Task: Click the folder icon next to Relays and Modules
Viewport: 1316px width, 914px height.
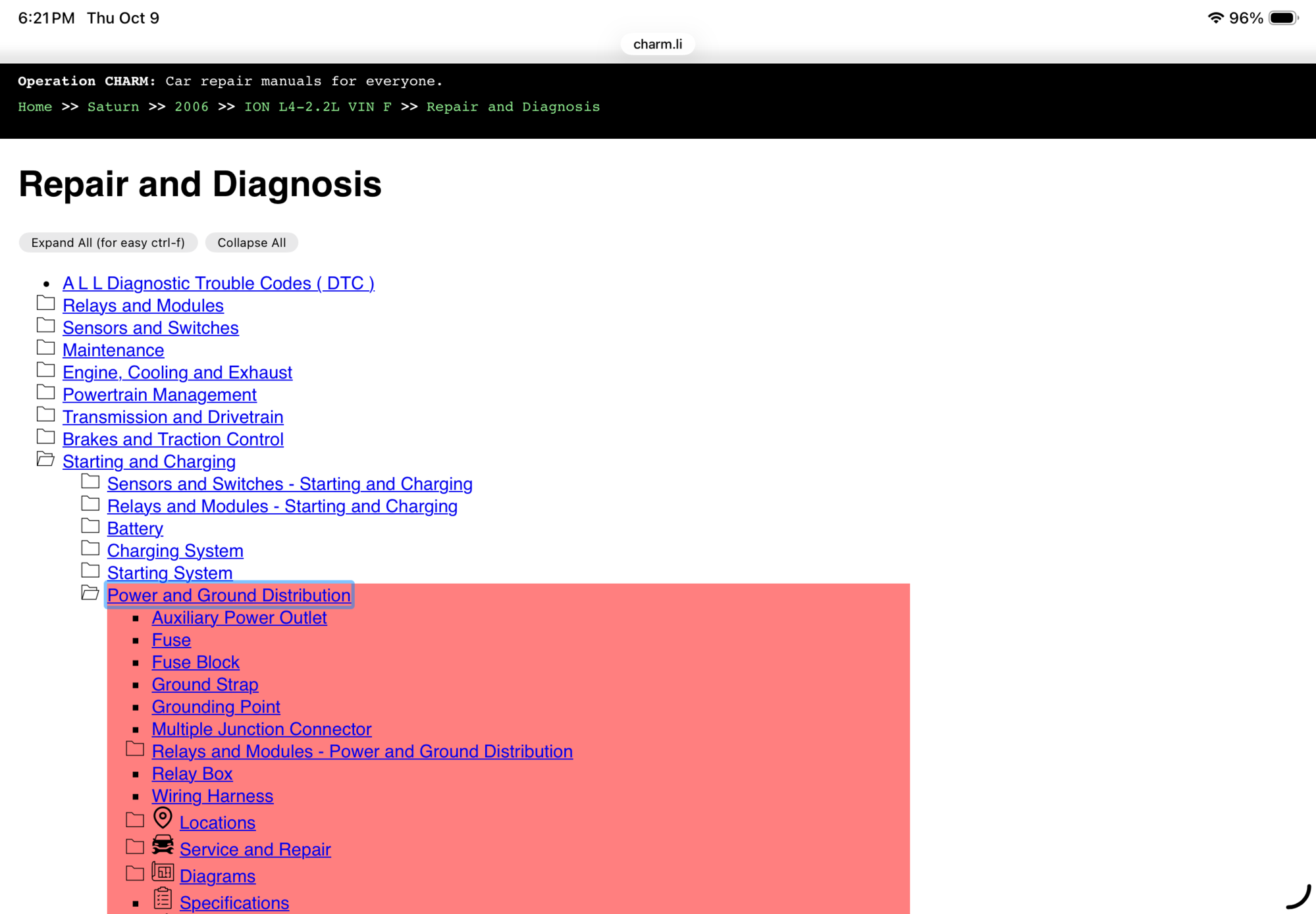Action: (45, 304)
